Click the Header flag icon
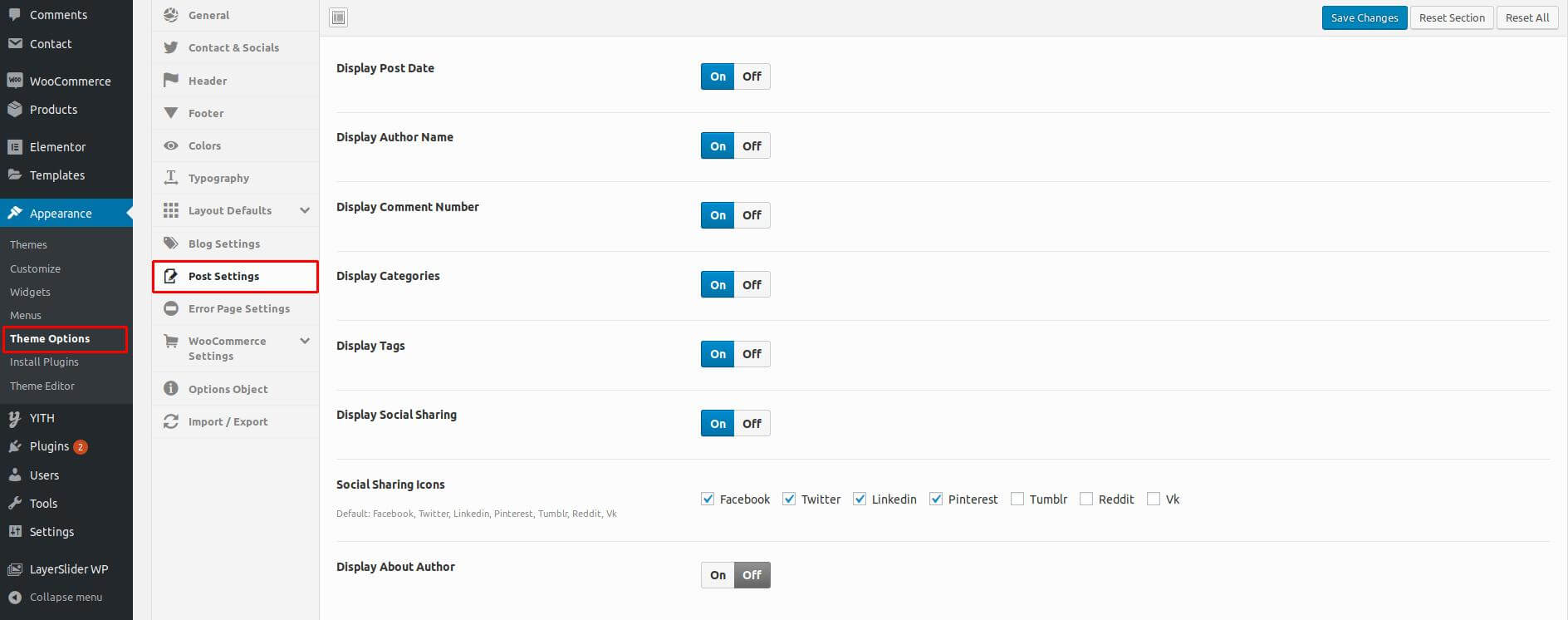The width and height of the screenshot is (1568, 620). [170, 80]
